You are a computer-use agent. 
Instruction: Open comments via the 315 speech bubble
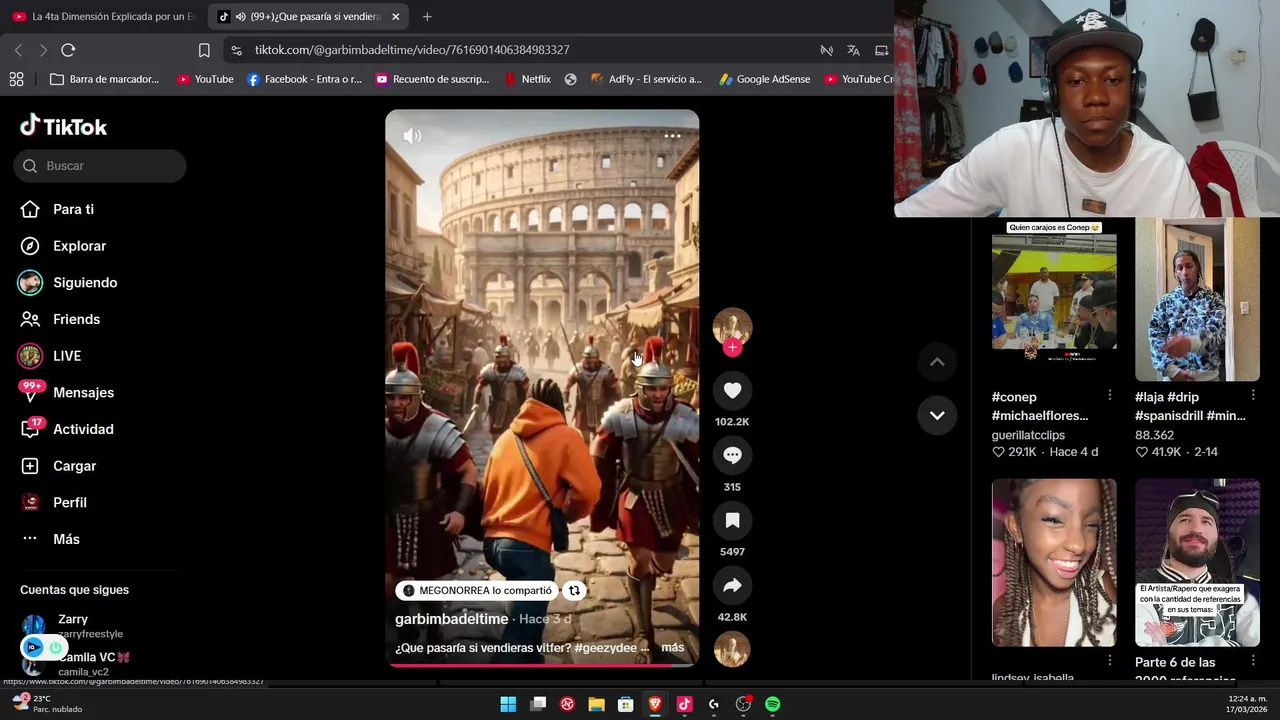732,455
